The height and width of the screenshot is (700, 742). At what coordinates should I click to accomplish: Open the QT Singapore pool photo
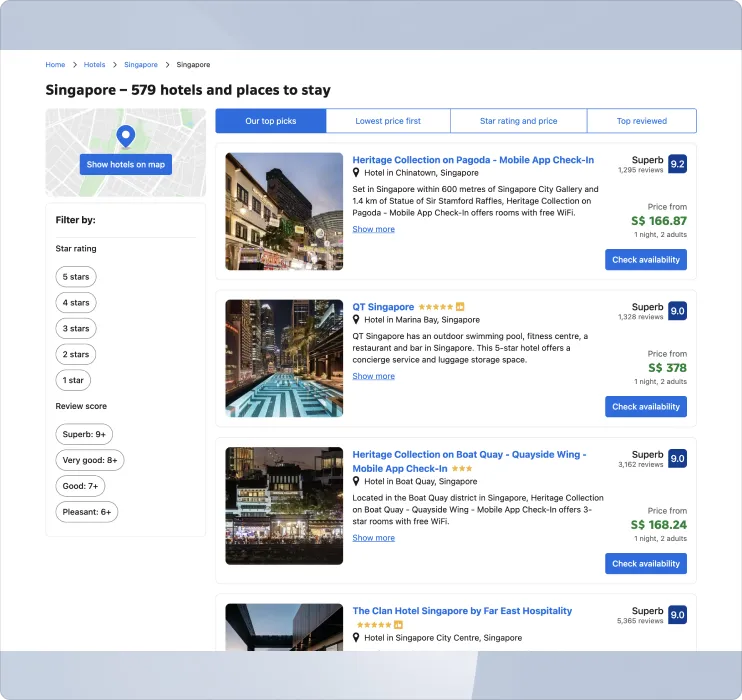pyautogui.click(x=284, y=358)
